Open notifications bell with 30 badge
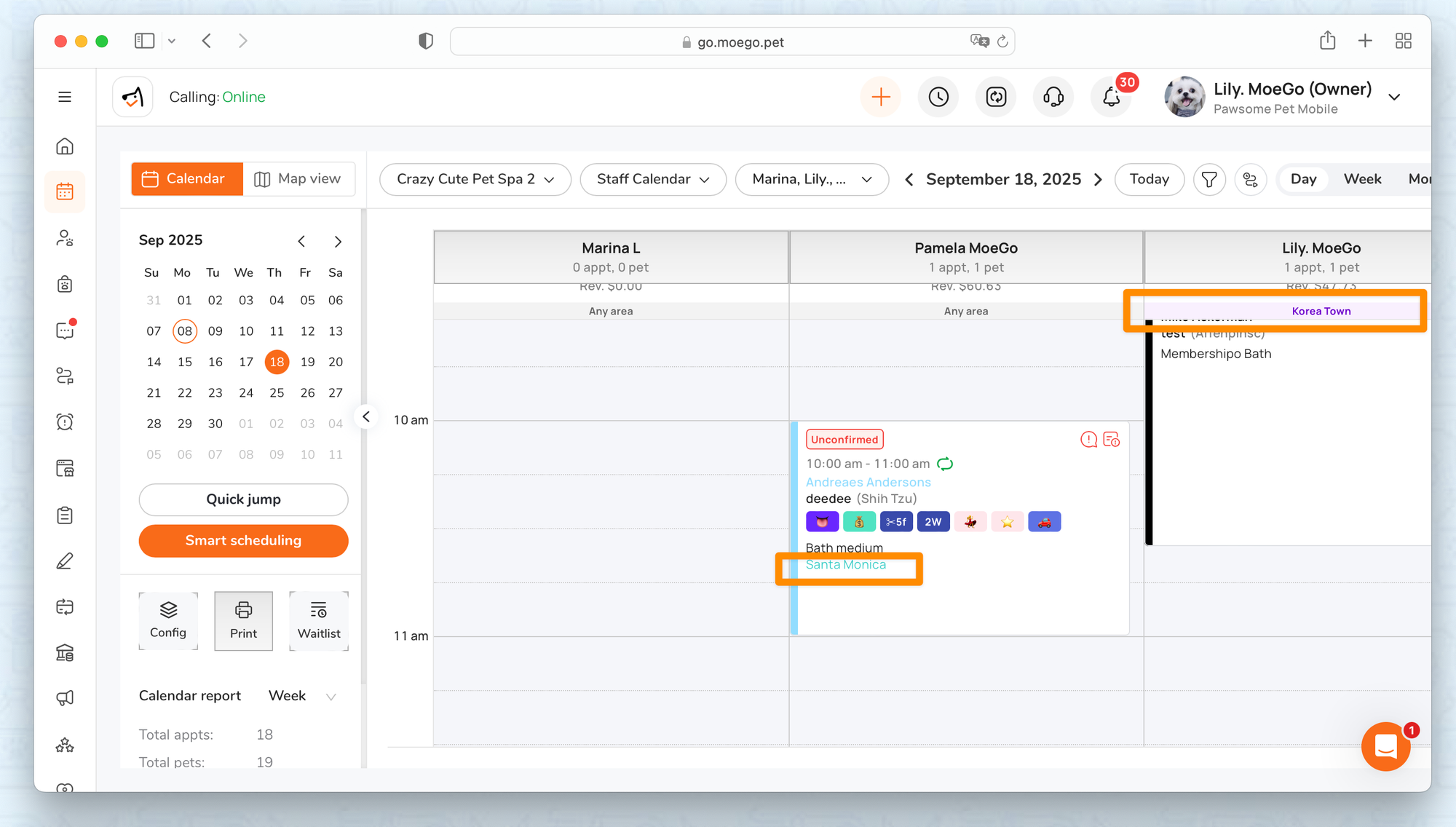1456x827 pixels. (1111, 97)
